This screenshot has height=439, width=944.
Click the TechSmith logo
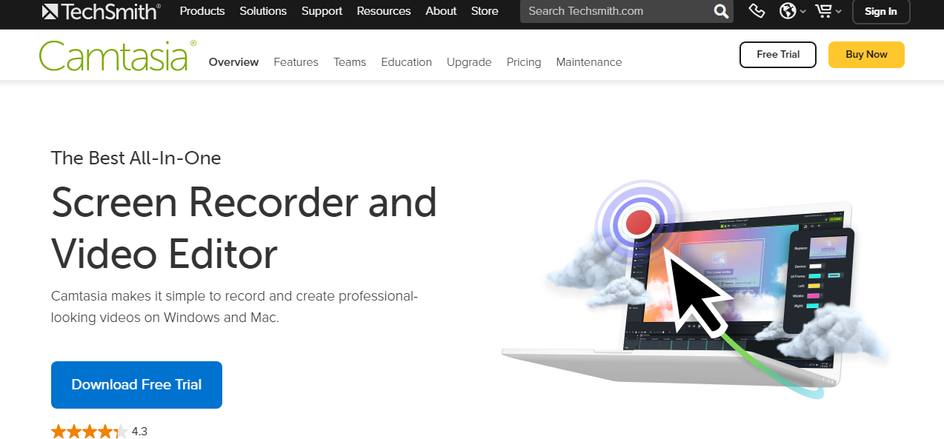click(101, 11)
